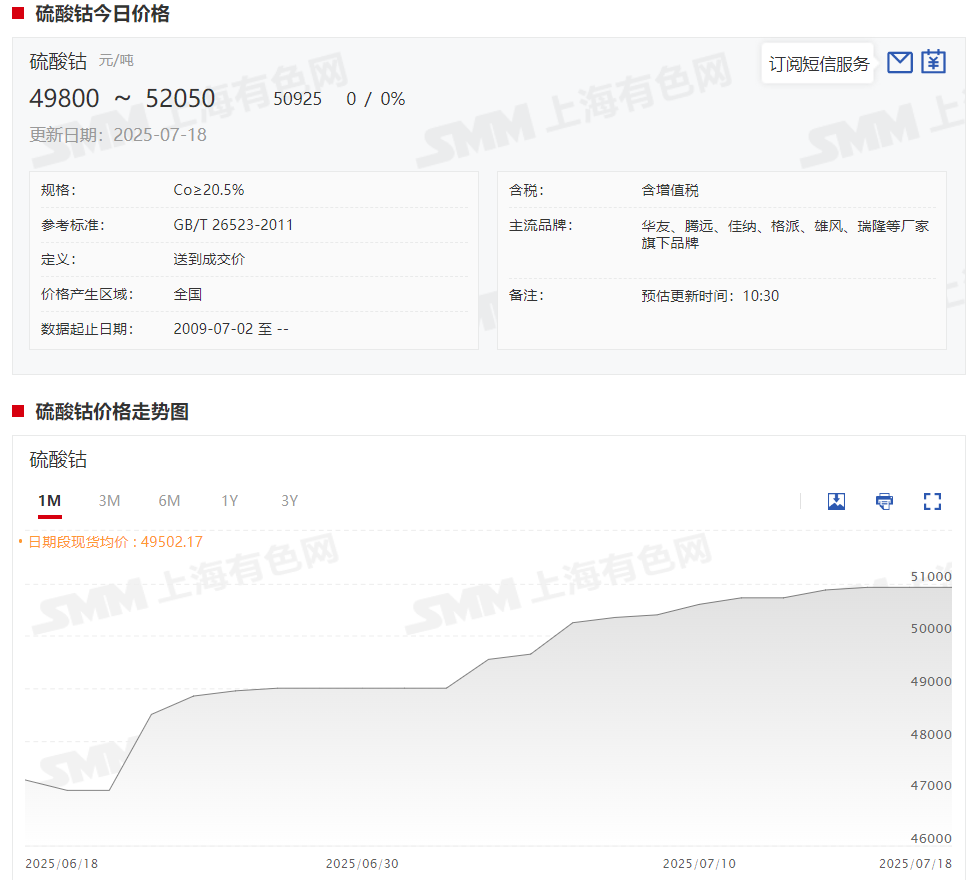The image size is (972, 880).
Task: Switch chart to 3M range
Action: tap(109, 501)
